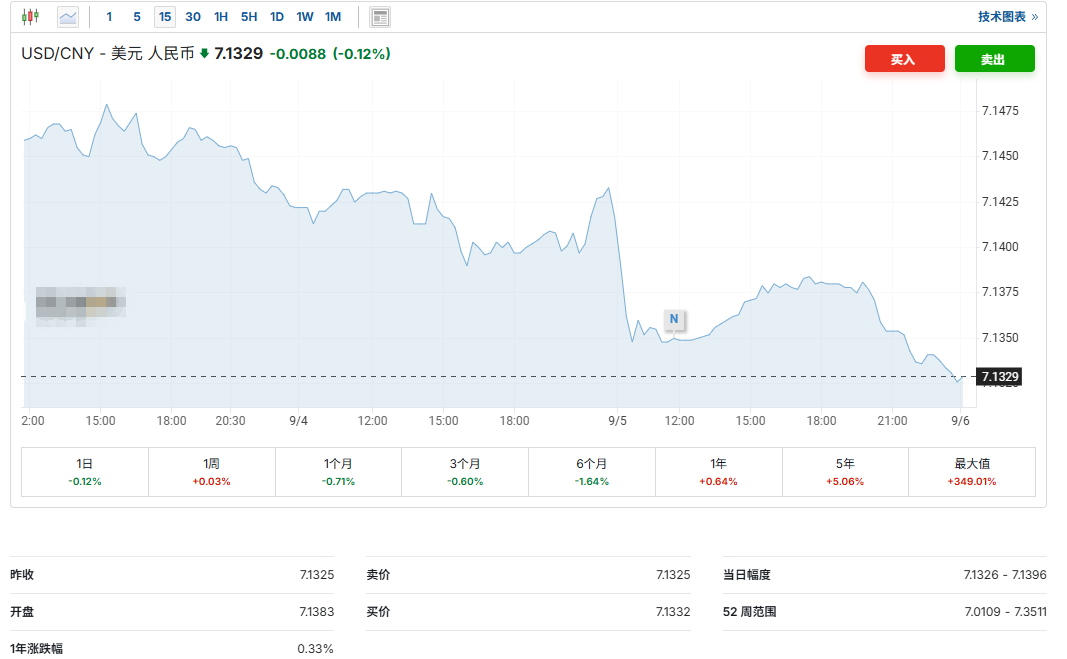
Task: Switch to the 6个月 range tab
Action: (x=592, y=472)
